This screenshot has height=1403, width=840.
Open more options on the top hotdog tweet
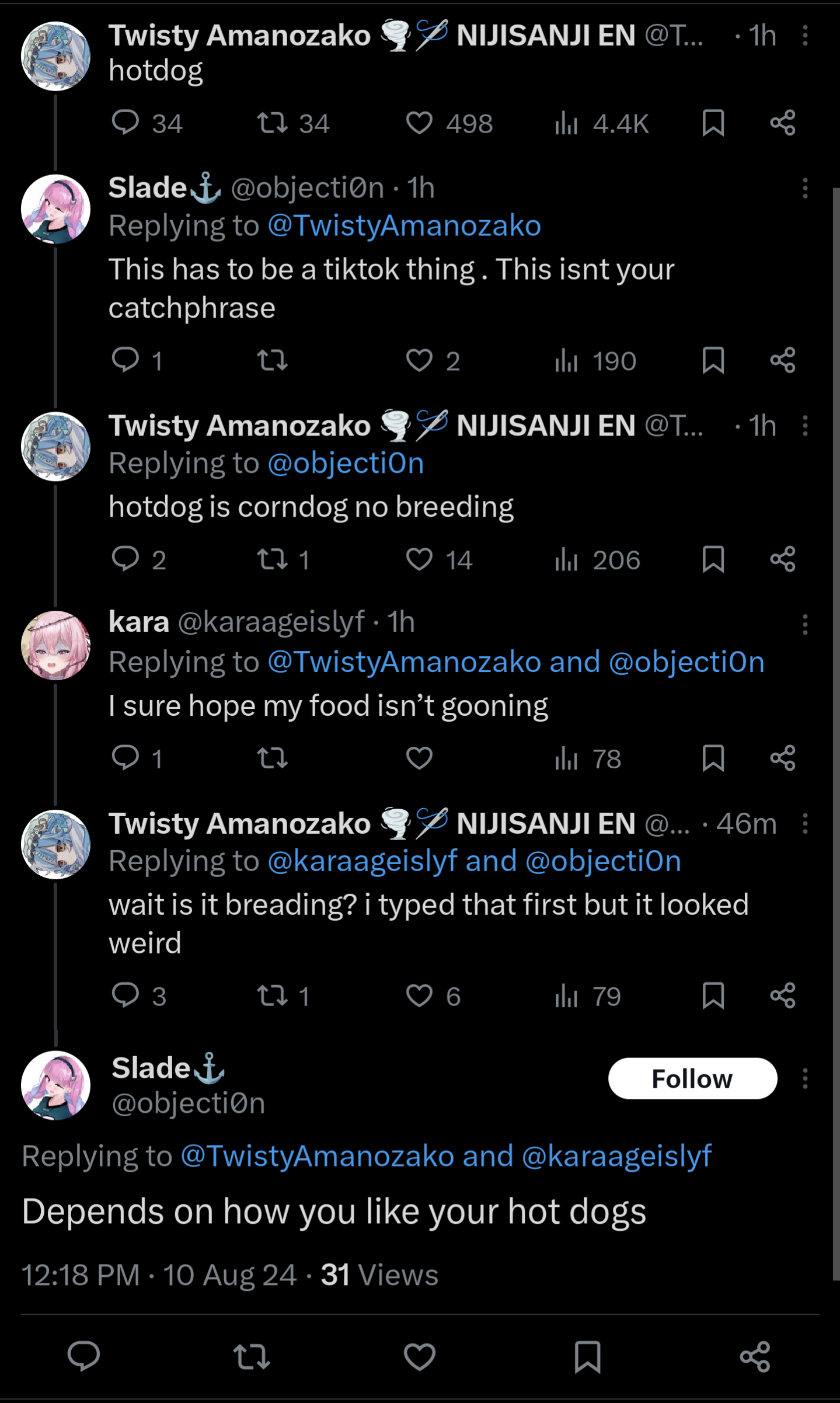(805, 36)
